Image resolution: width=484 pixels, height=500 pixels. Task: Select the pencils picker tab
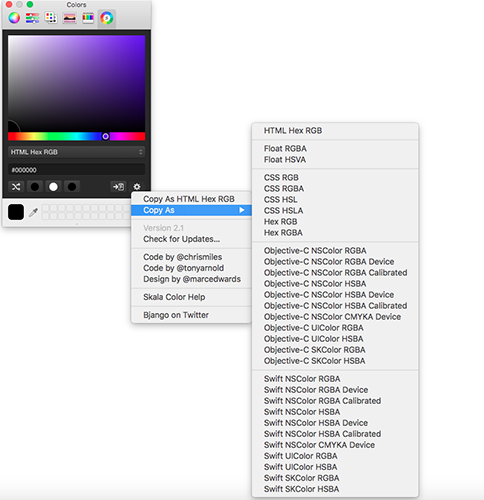tap(88, 18)
